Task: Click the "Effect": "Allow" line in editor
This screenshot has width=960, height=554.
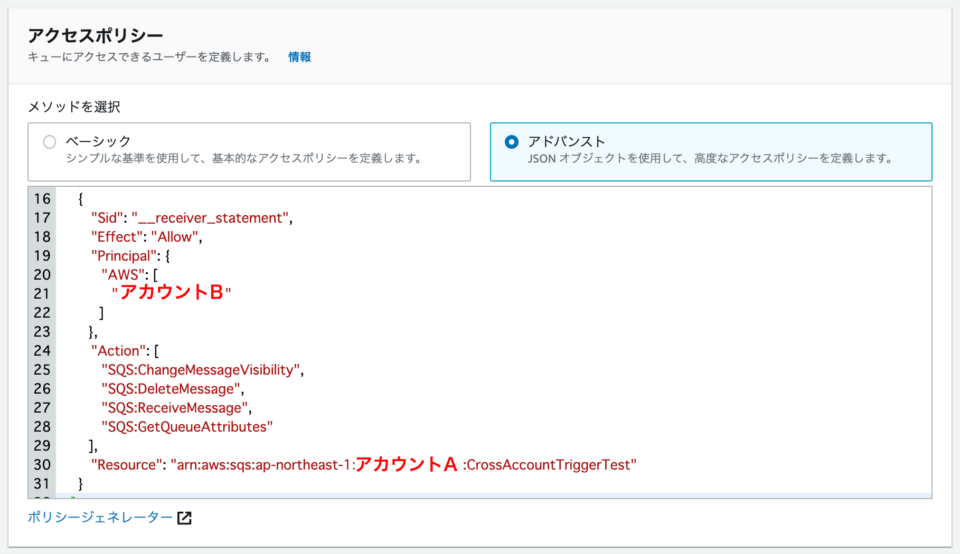Action: pyautogui.click(x=146, y=237)
